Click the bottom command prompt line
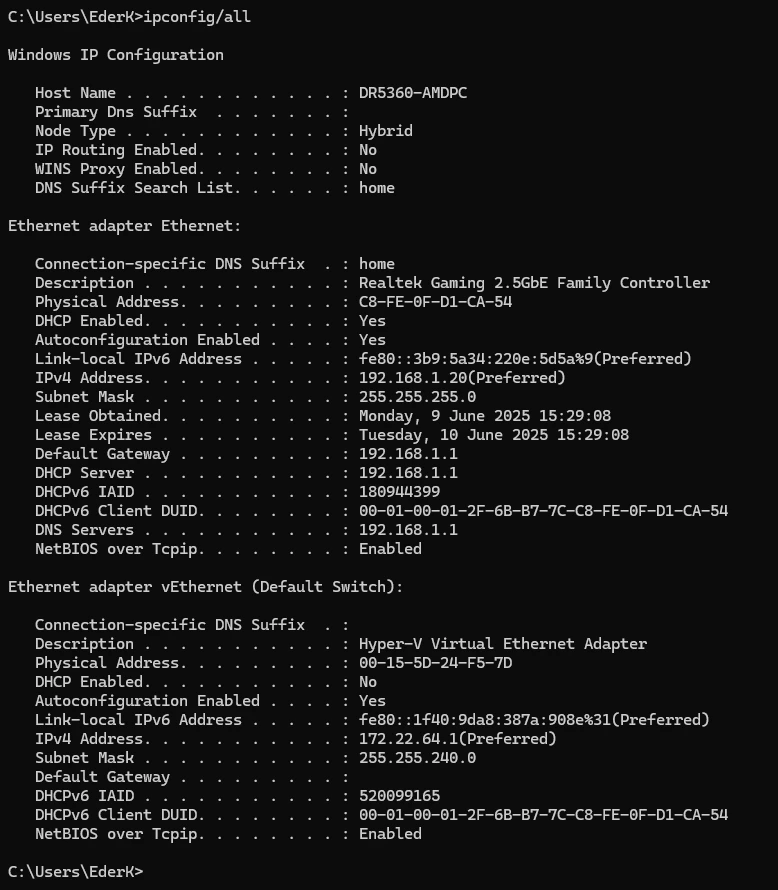Image resolution: width=778 pixels, height=890 pixels. click(x=75, y=871)
